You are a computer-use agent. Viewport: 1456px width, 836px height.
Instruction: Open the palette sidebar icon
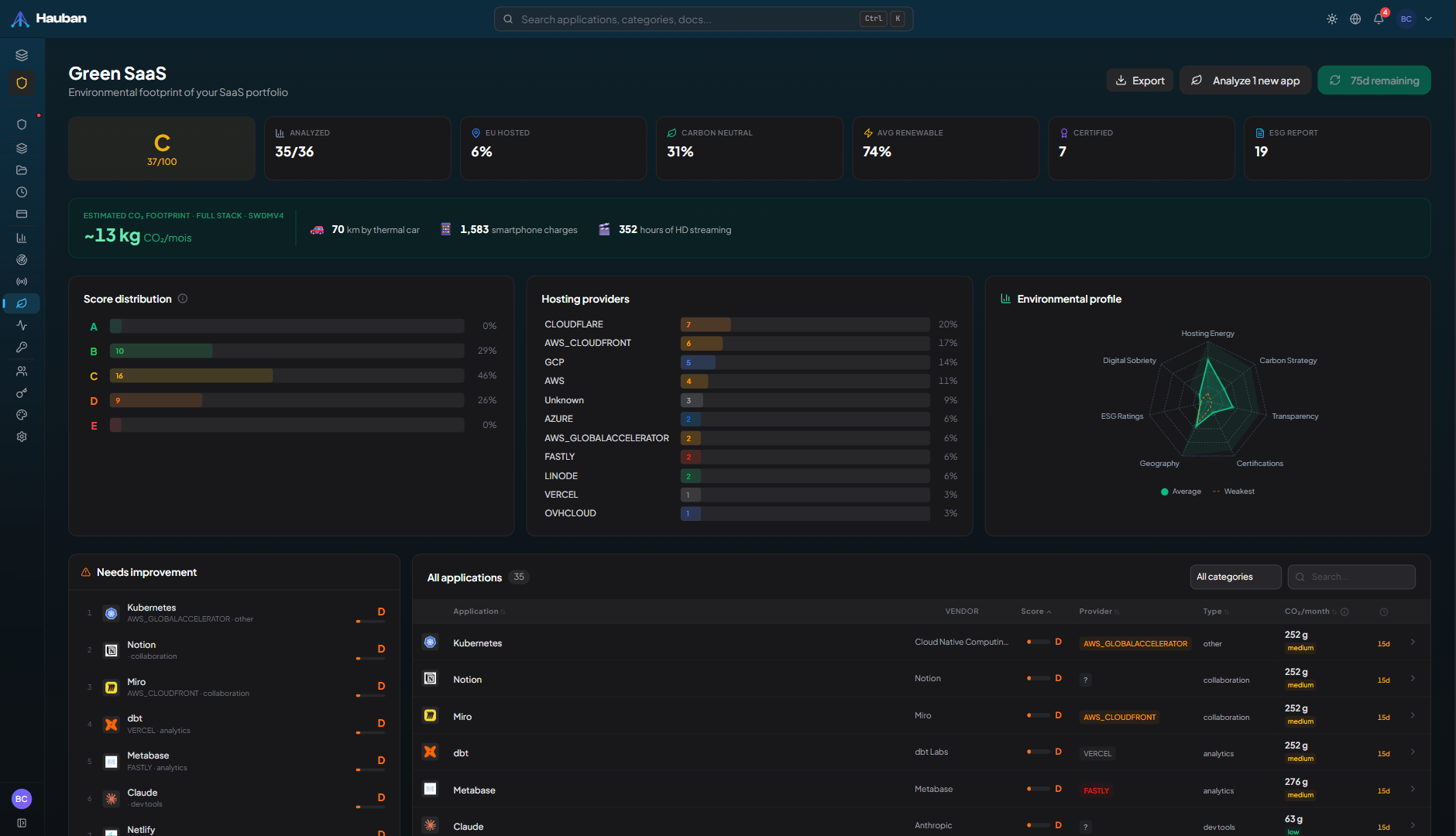point(22,415)
